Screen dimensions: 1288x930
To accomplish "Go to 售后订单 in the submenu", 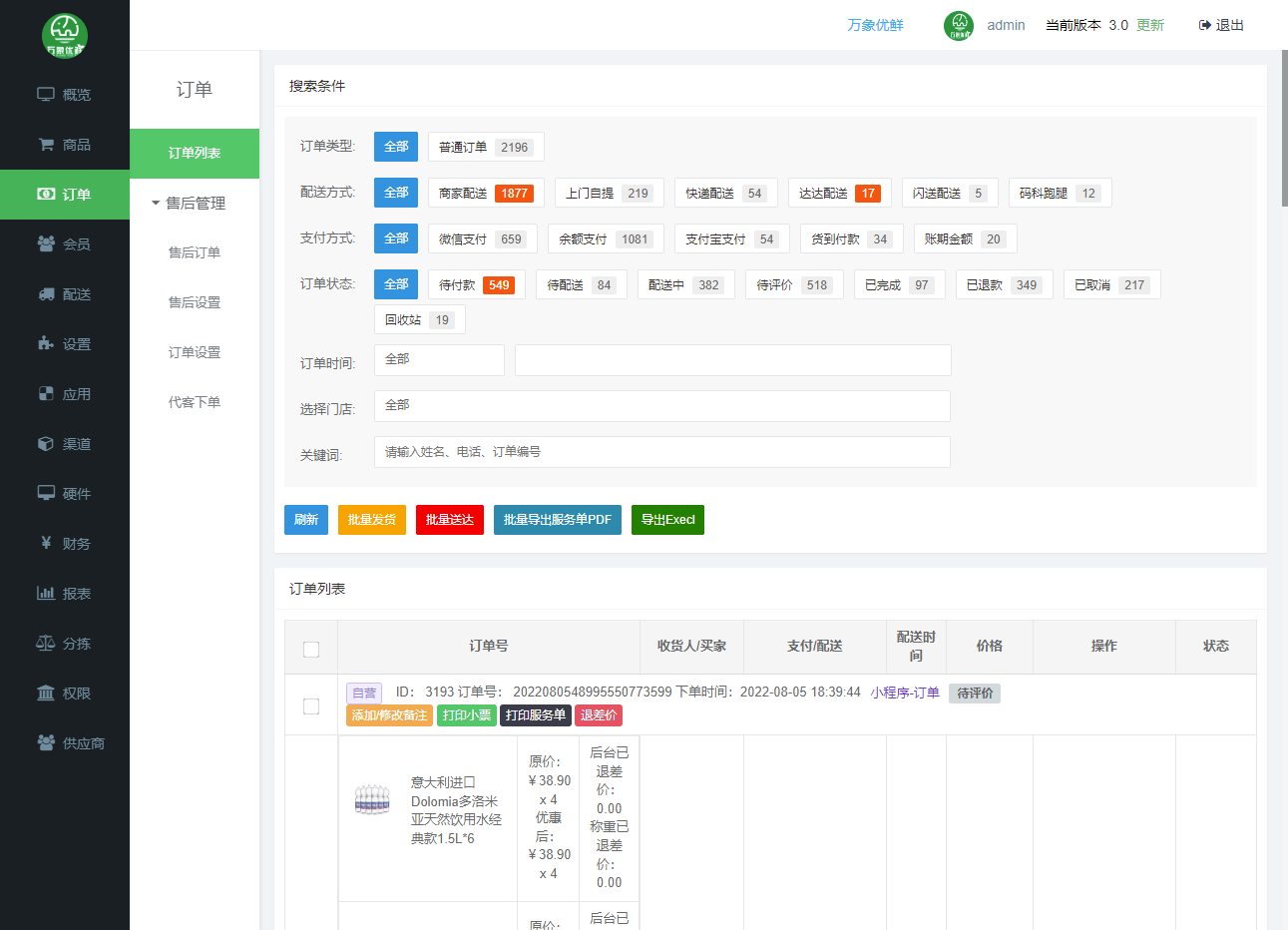I will (195, 253).
